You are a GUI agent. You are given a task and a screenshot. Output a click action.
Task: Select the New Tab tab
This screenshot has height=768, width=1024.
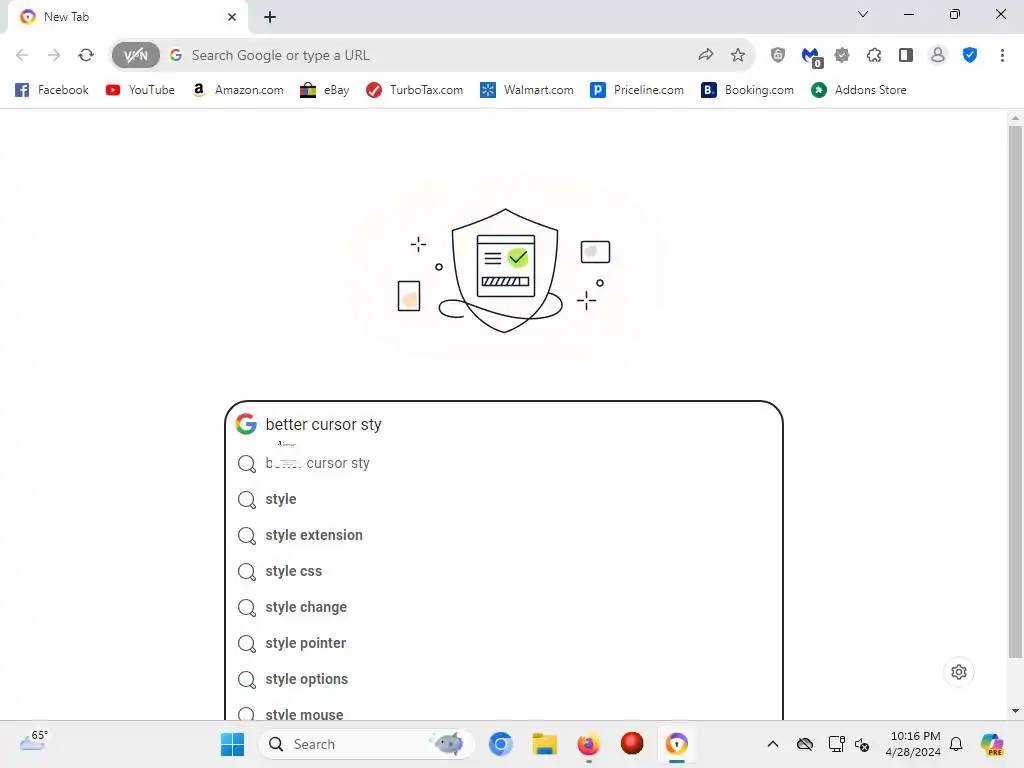128,17
